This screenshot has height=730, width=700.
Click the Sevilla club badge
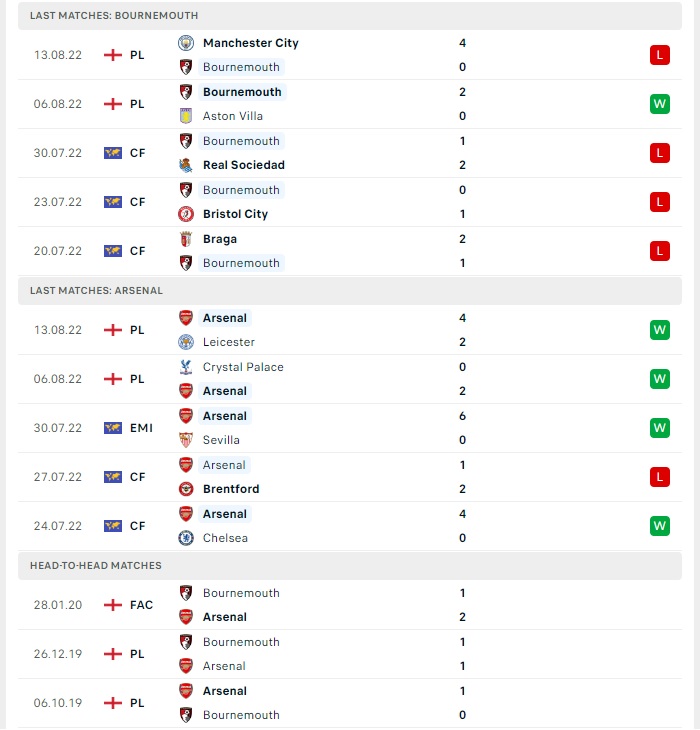(x=186, y=440)
